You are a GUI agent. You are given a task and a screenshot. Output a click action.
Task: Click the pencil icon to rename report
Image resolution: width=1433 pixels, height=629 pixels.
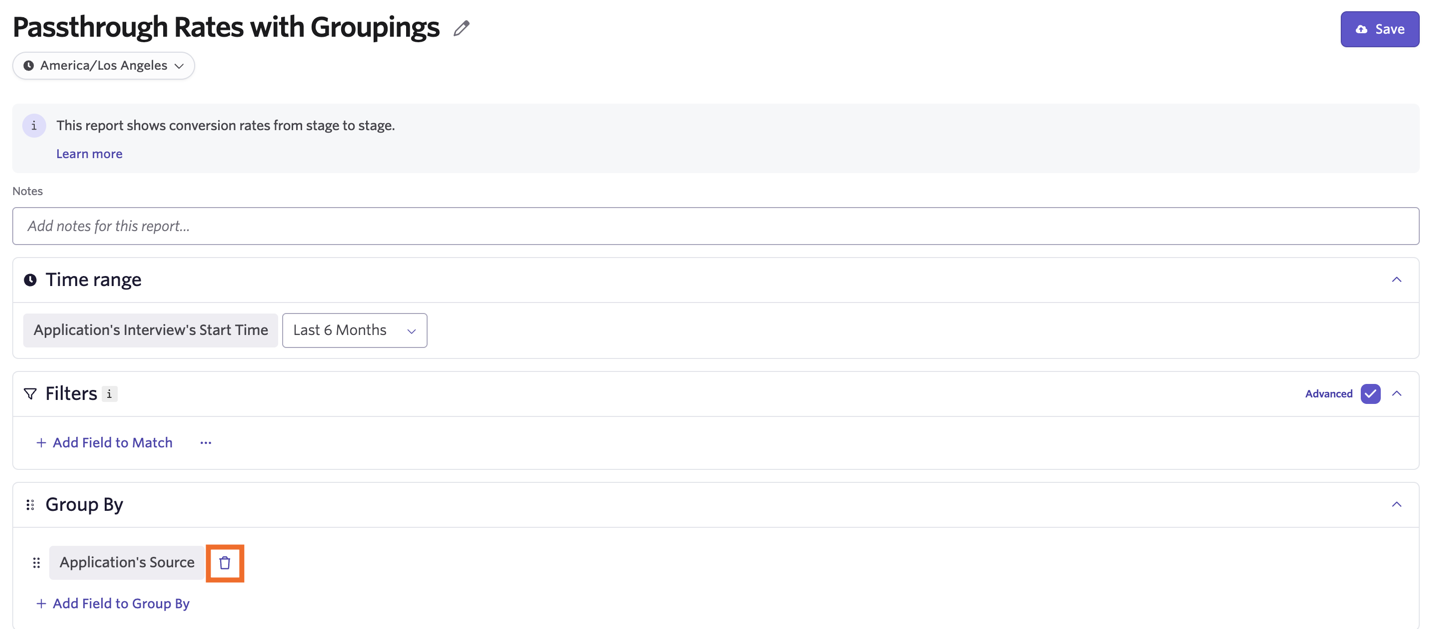coord(461,28)
